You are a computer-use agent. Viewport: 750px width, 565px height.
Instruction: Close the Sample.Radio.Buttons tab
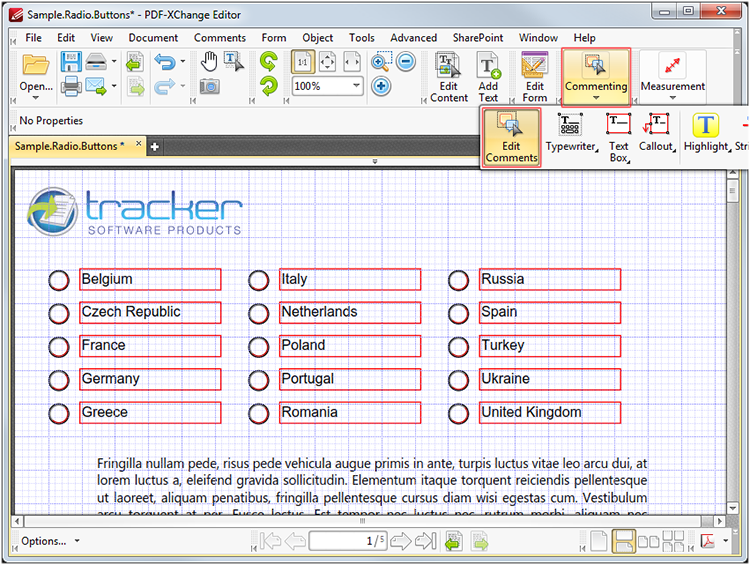tap(138, 143)
